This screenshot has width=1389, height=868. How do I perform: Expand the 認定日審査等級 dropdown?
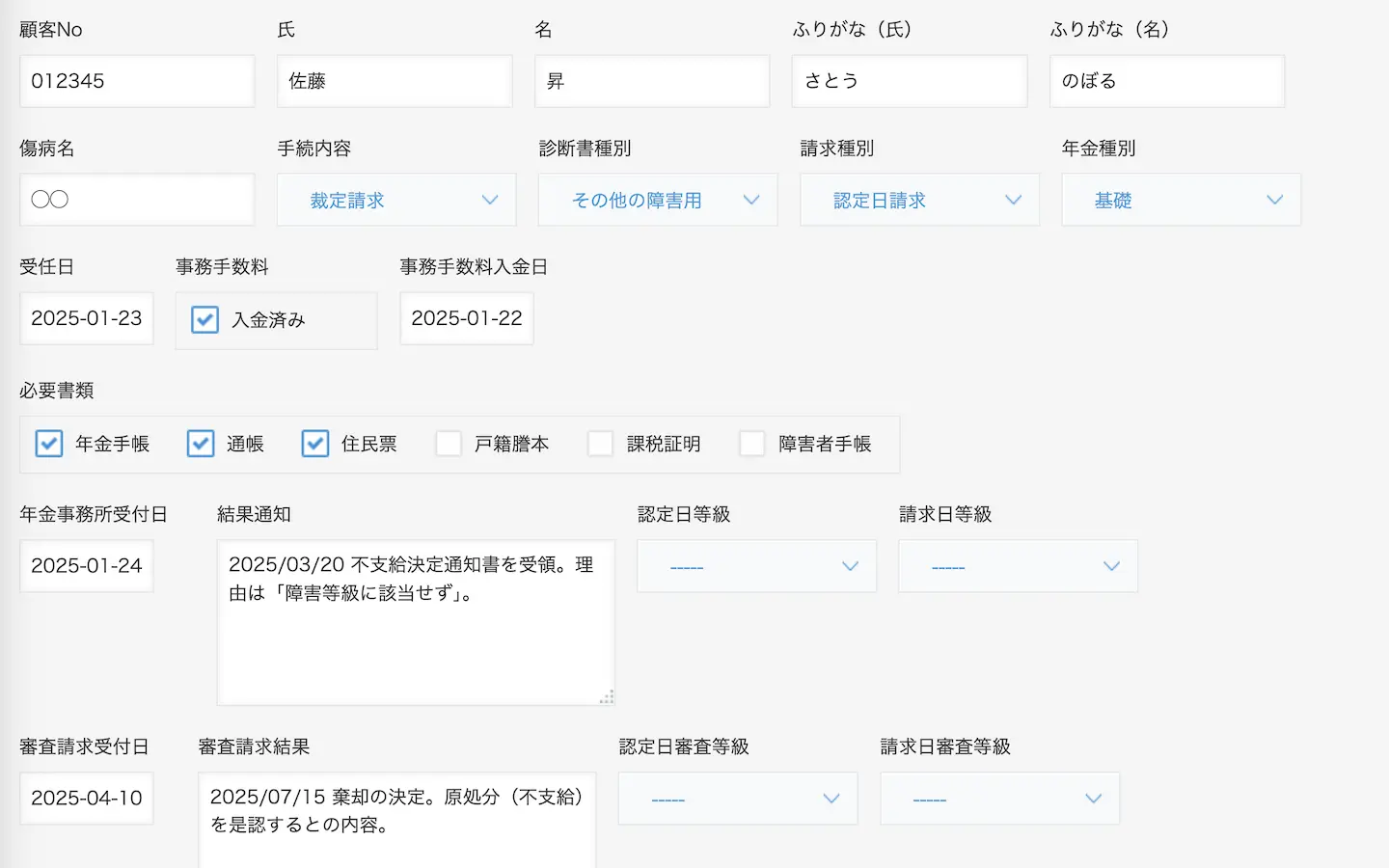tap(738, 799)
